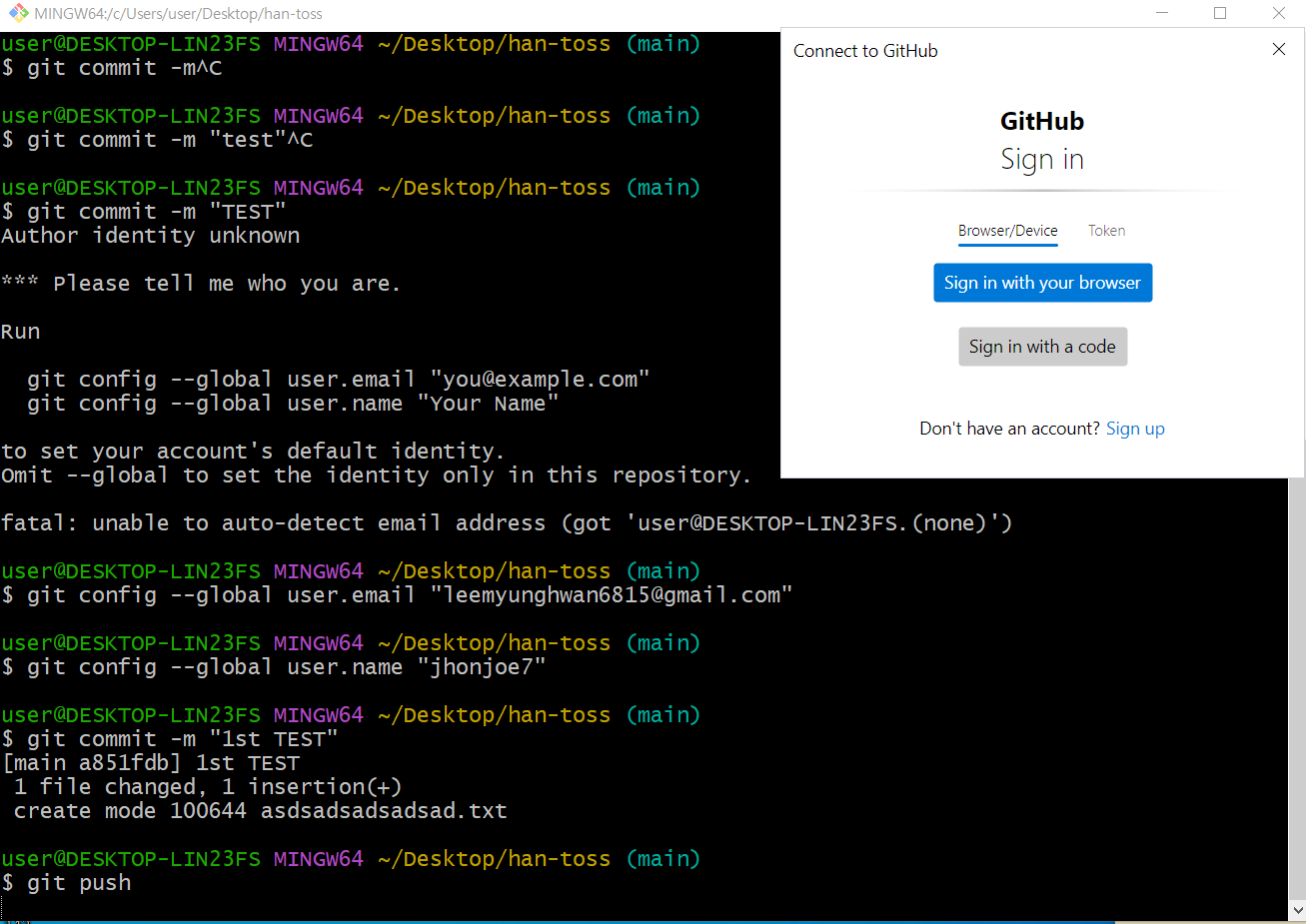Close the Connect to GitHub dialog
The height and width of the screenshot is (924, 1306).
pyautogui.click(x=1278, y=49)
